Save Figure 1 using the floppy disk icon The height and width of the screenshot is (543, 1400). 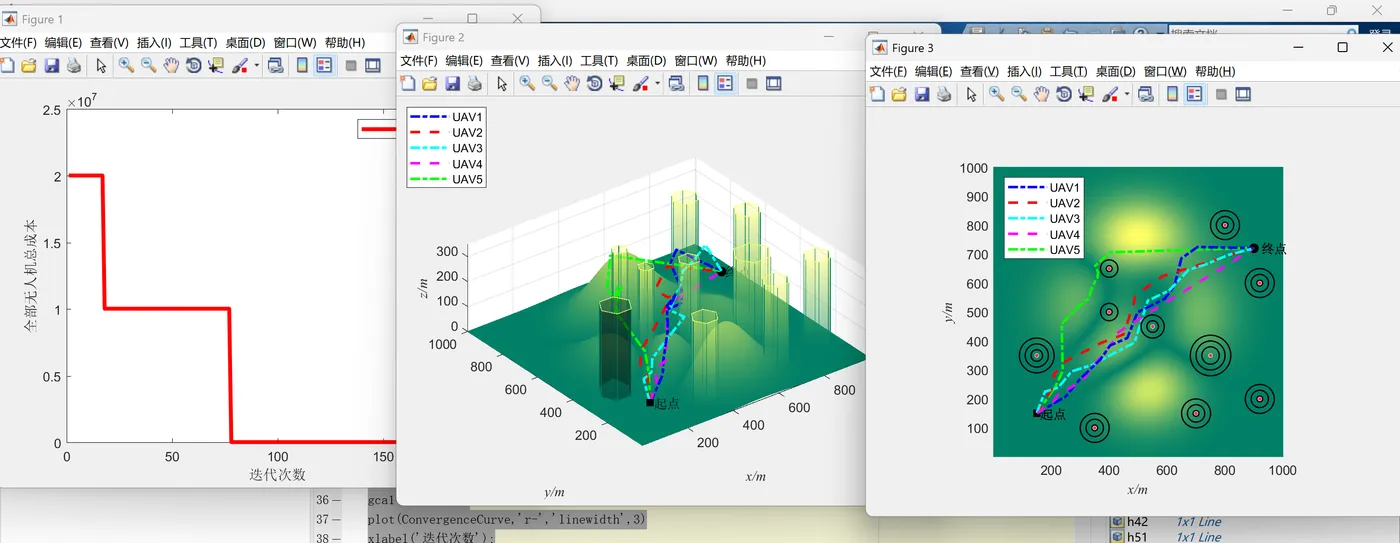[51, 66]
